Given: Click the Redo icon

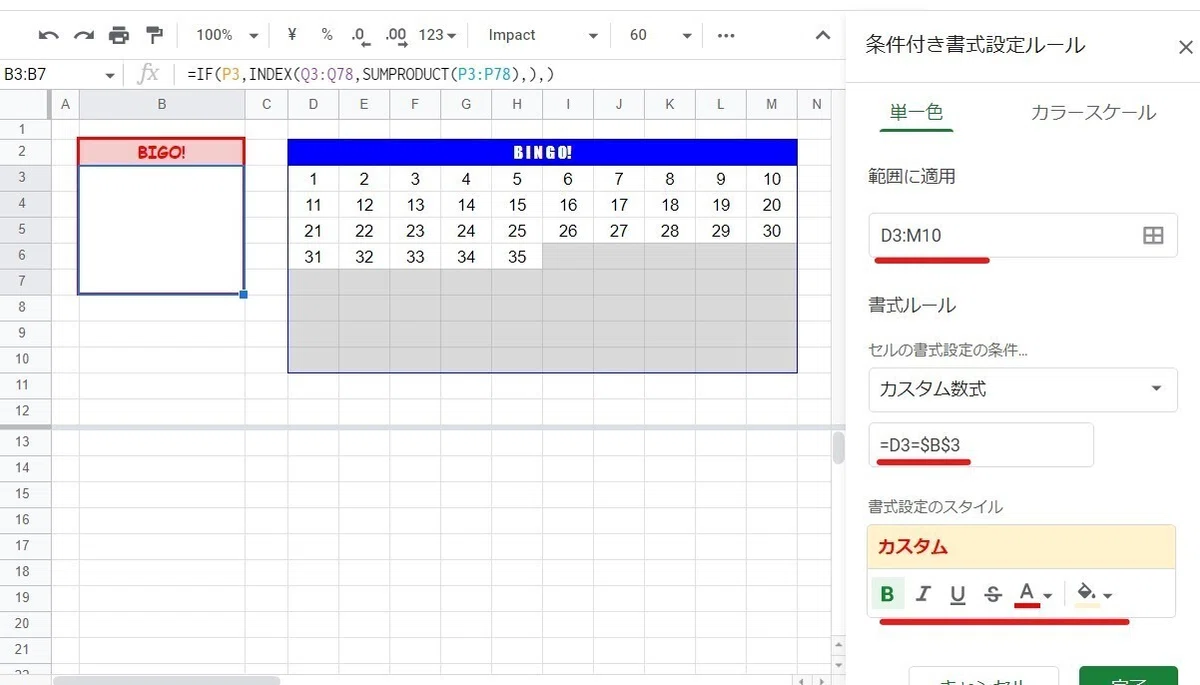Looking at the screenshot, I should click(x=84, y=35).
